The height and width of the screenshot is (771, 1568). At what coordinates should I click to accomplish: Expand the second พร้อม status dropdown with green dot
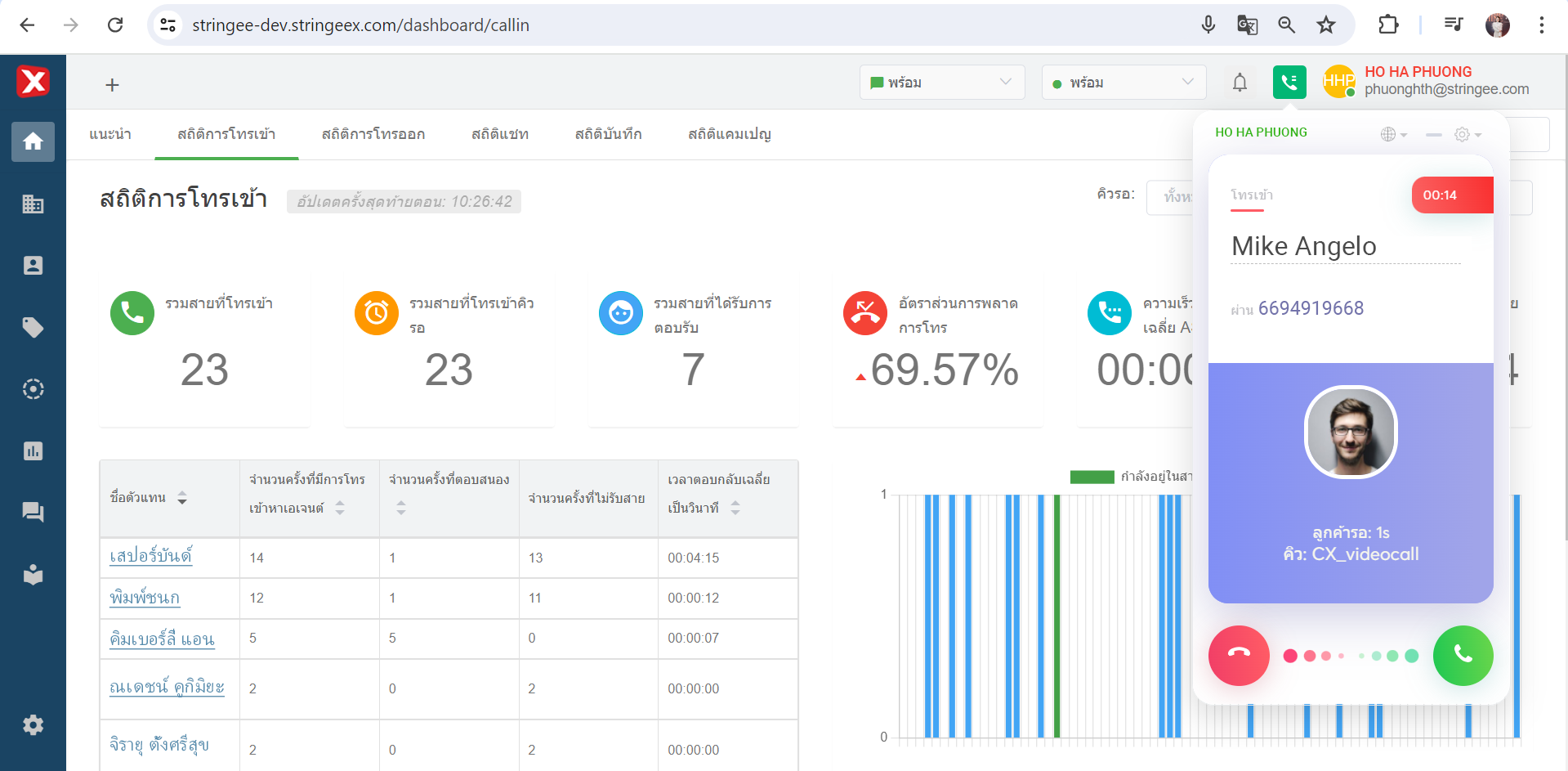[1124, 83]
